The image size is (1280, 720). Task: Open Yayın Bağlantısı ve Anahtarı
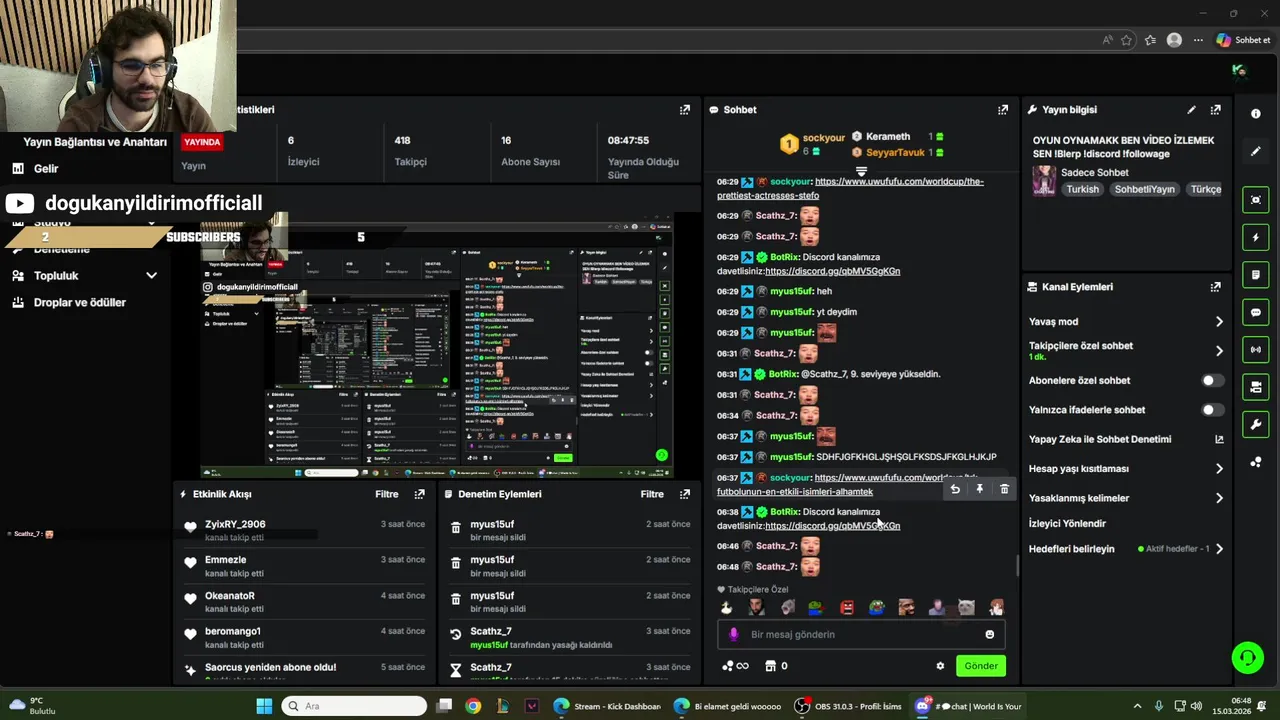[x=95, y=142]
